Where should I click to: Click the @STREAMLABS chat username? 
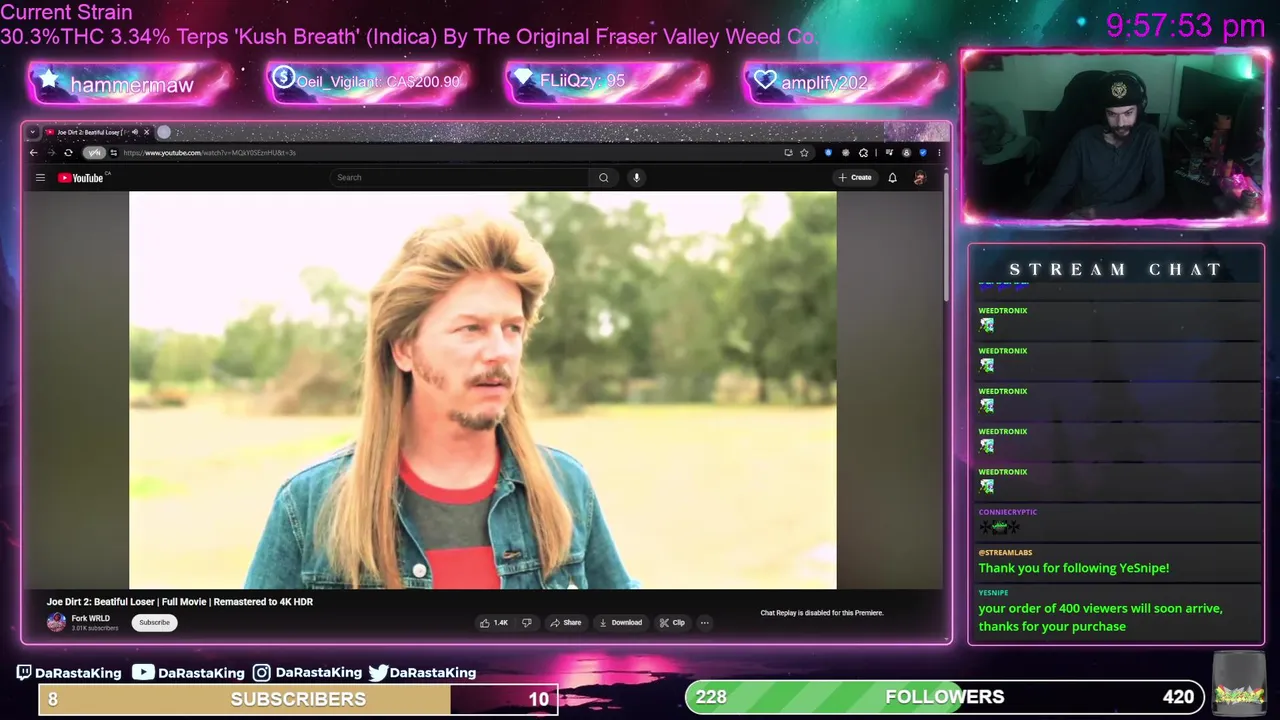(x=1005, y=552)
